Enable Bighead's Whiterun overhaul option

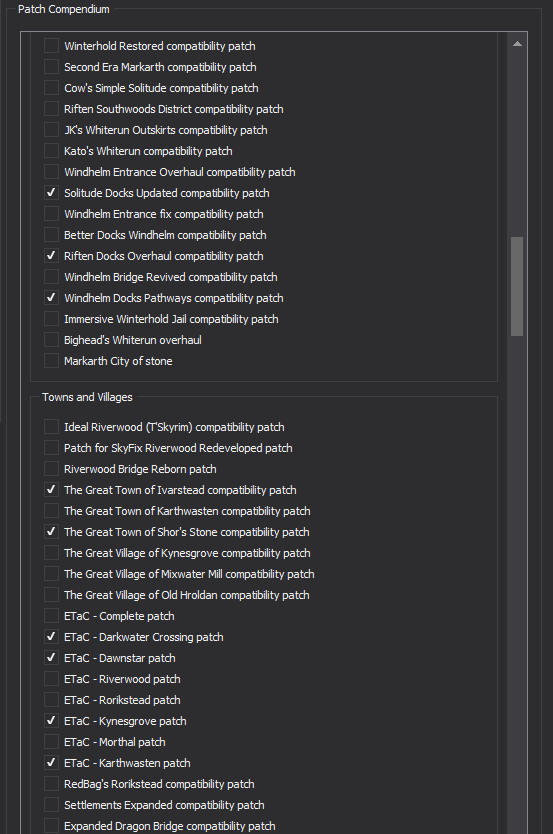(x=51, y=340)
